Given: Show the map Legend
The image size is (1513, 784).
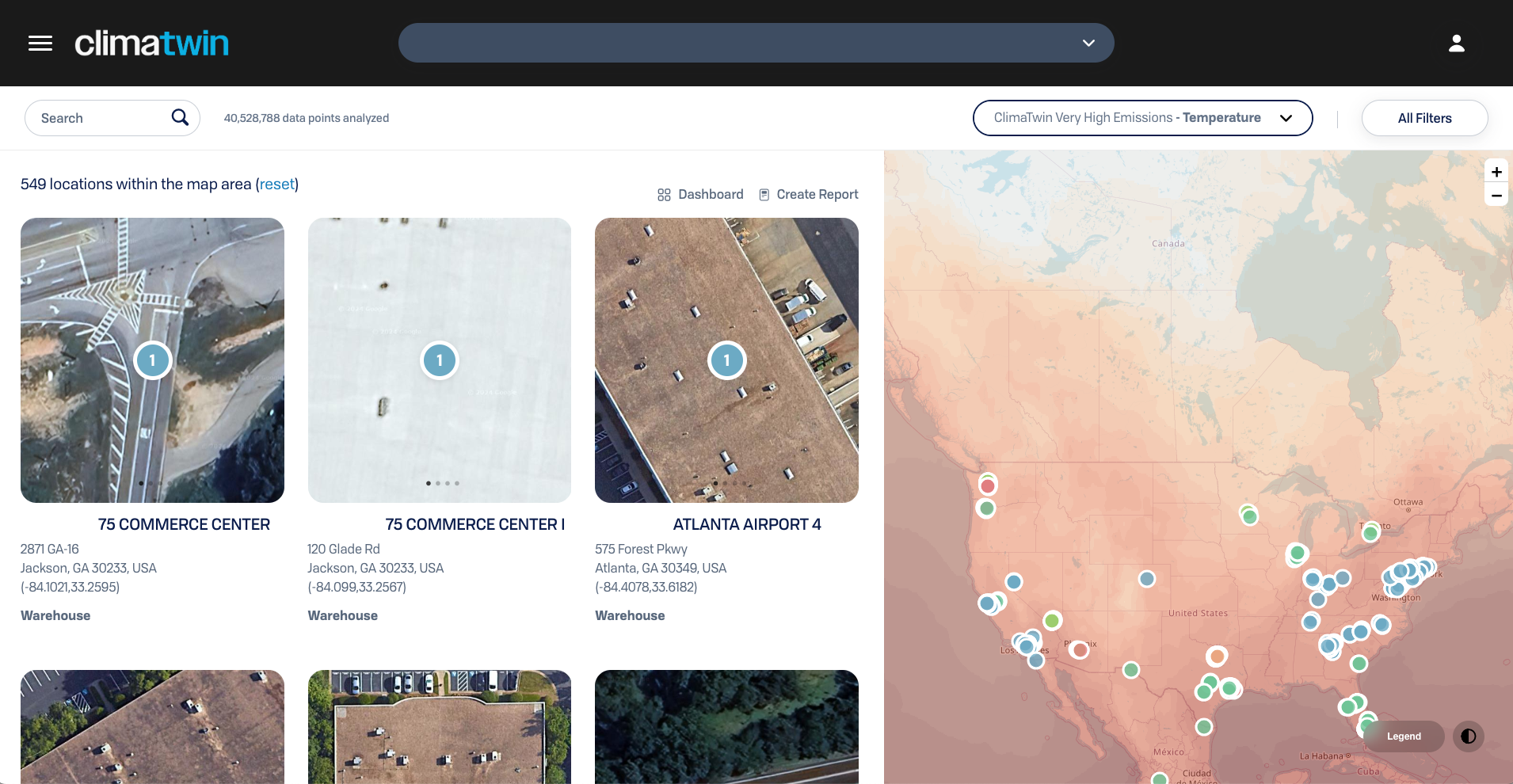Looking at the screenshot, I should click(x=1403, y=736).
